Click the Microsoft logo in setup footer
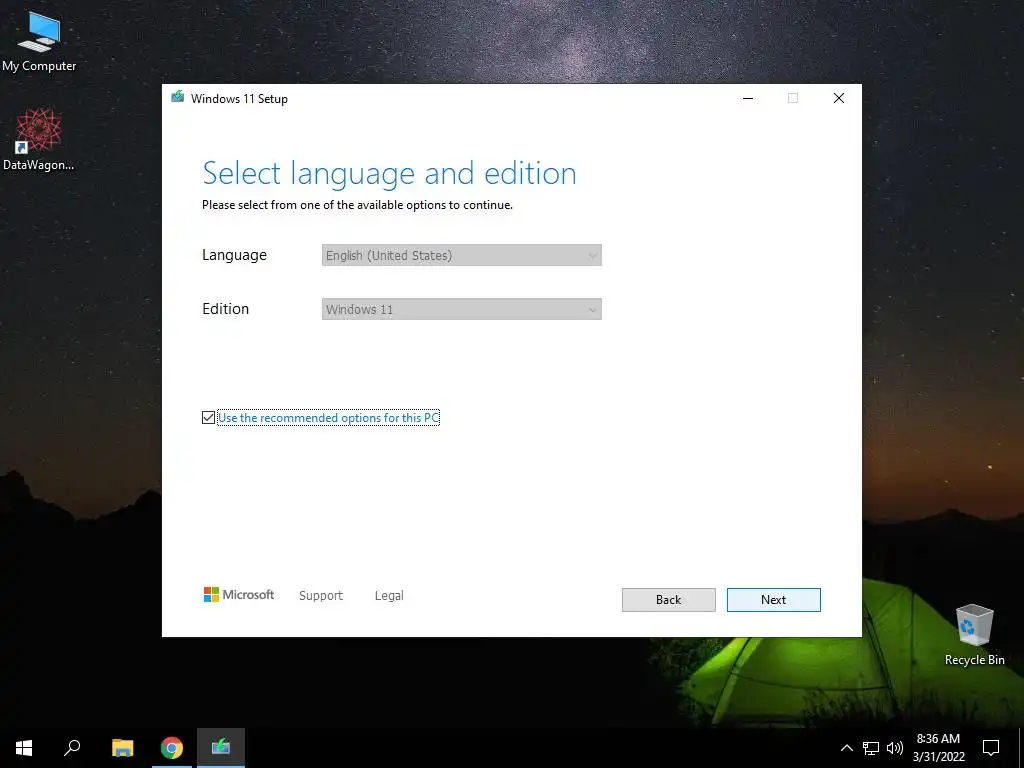1024x768 pixels. pyautogui.click(x=239, y=594)
